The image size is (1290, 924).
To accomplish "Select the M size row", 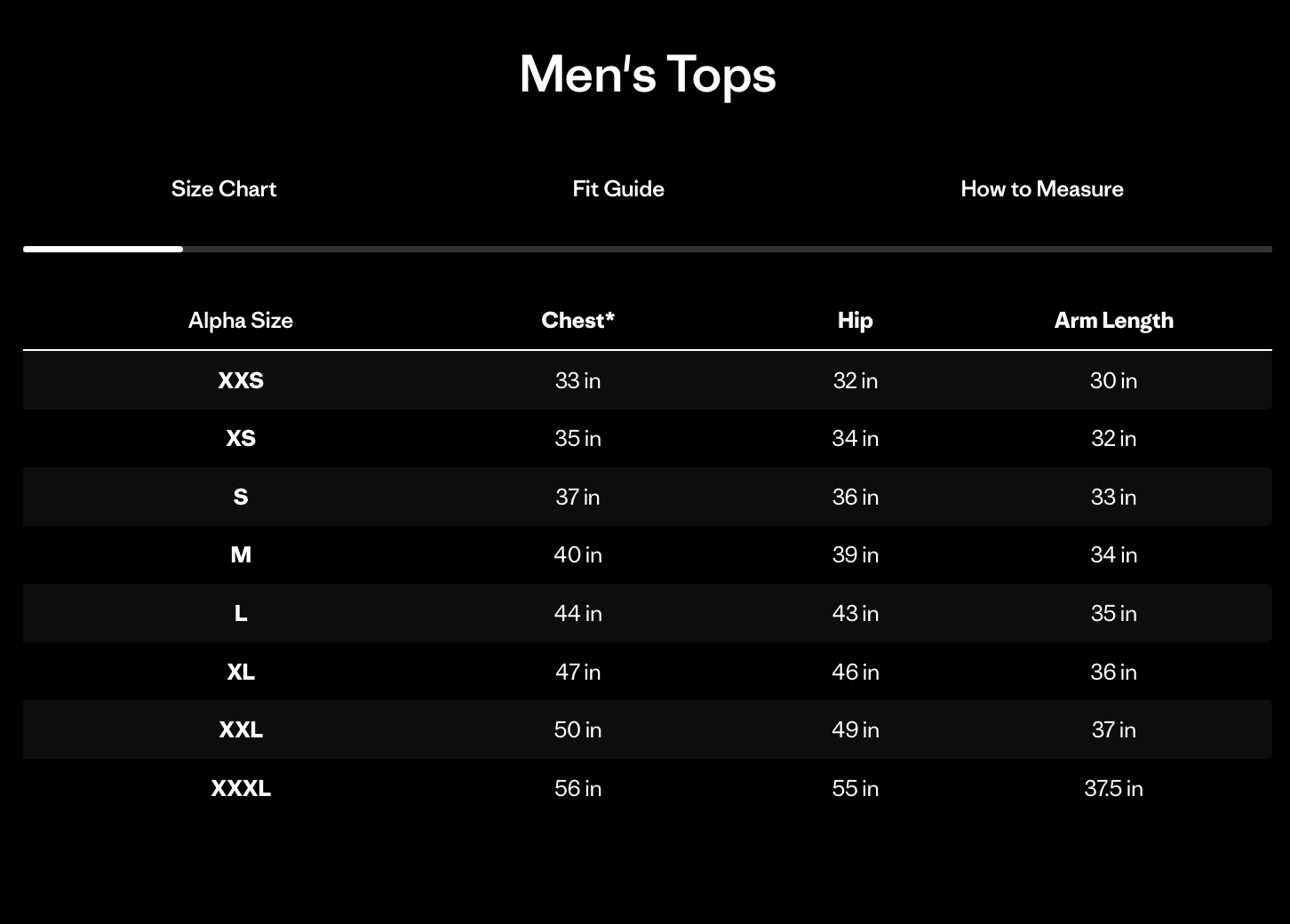I will point(241,554).
